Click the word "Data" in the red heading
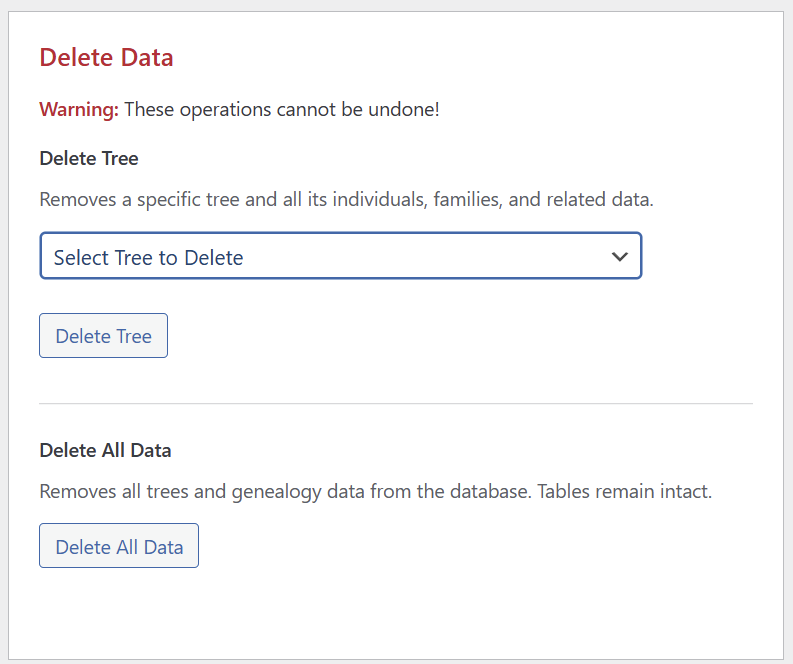Viewport: 793px width, 664px height. [147, 58]
